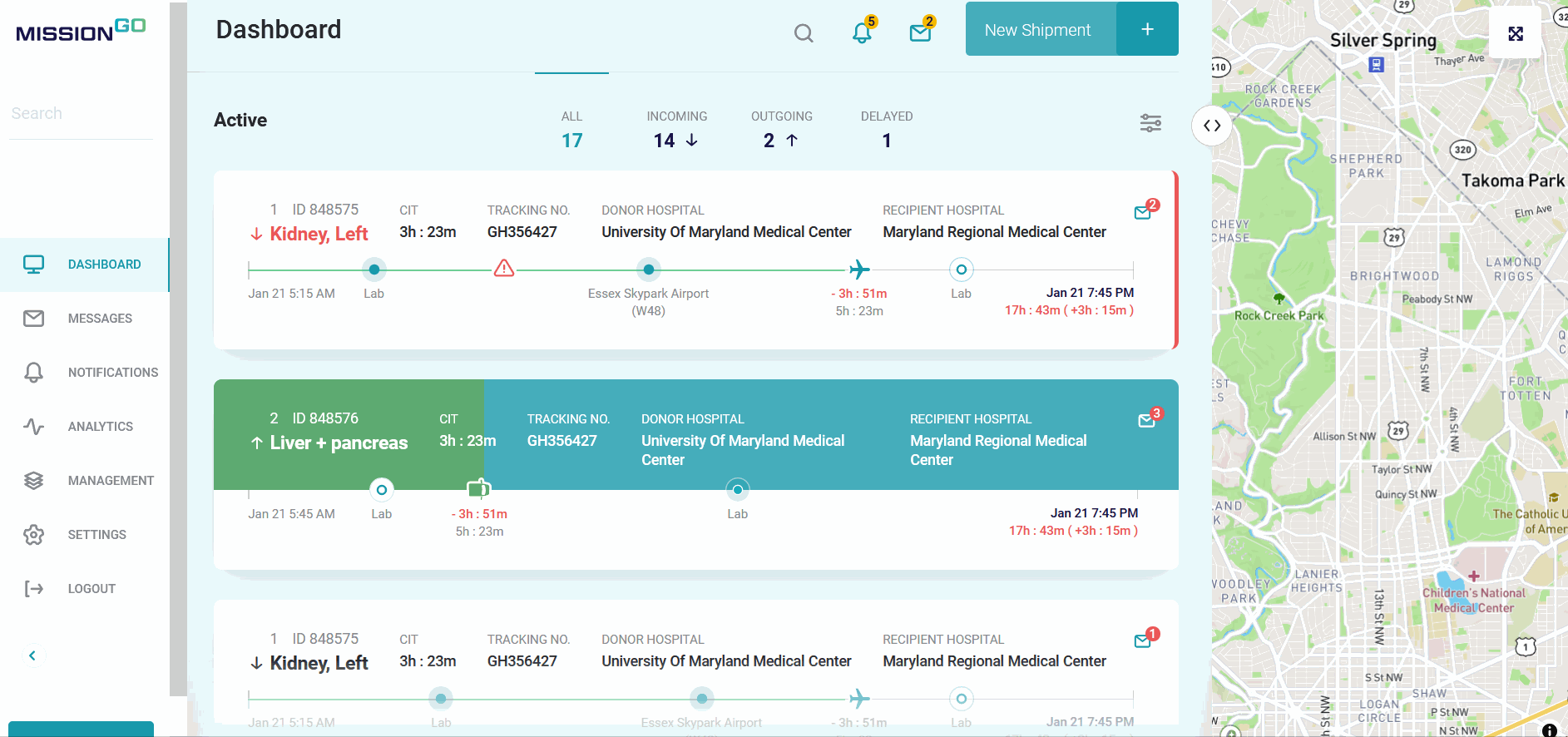The image size is (1568, 737).
Task: Select the ALL 17 tab
Action: [572, 130]
